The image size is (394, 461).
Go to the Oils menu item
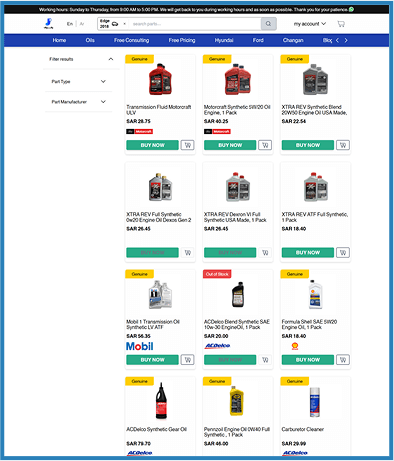pyautogui.click(x=90, y=40)
